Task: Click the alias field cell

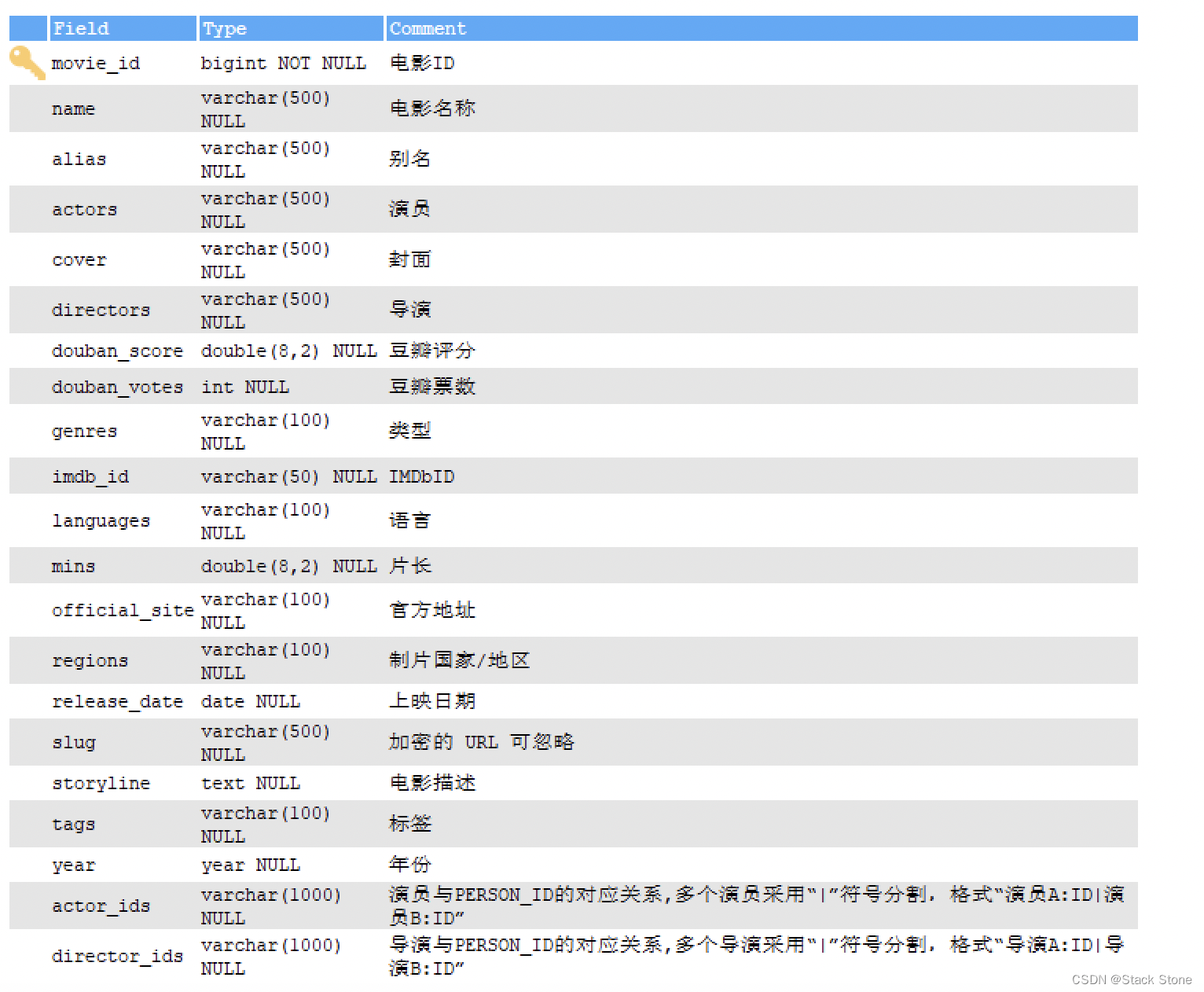Action: (79, 160)
